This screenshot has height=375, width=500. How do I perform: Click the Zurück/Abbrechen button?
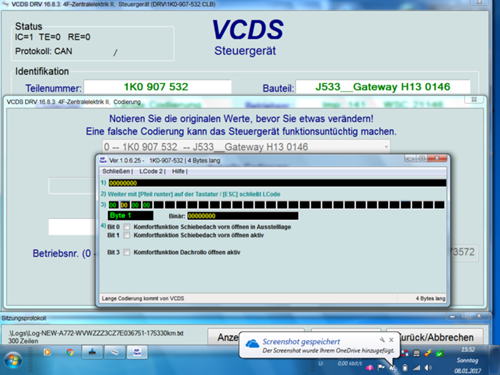click(x=435, y=337)
